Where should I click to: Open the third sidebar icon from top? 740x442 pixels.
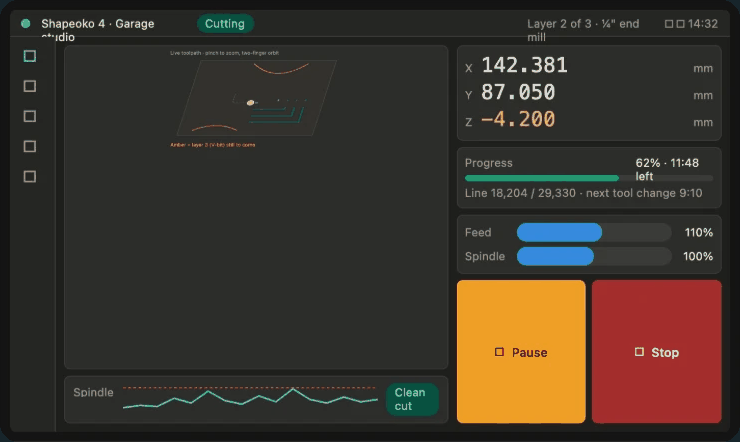click(x=30, y=117)
